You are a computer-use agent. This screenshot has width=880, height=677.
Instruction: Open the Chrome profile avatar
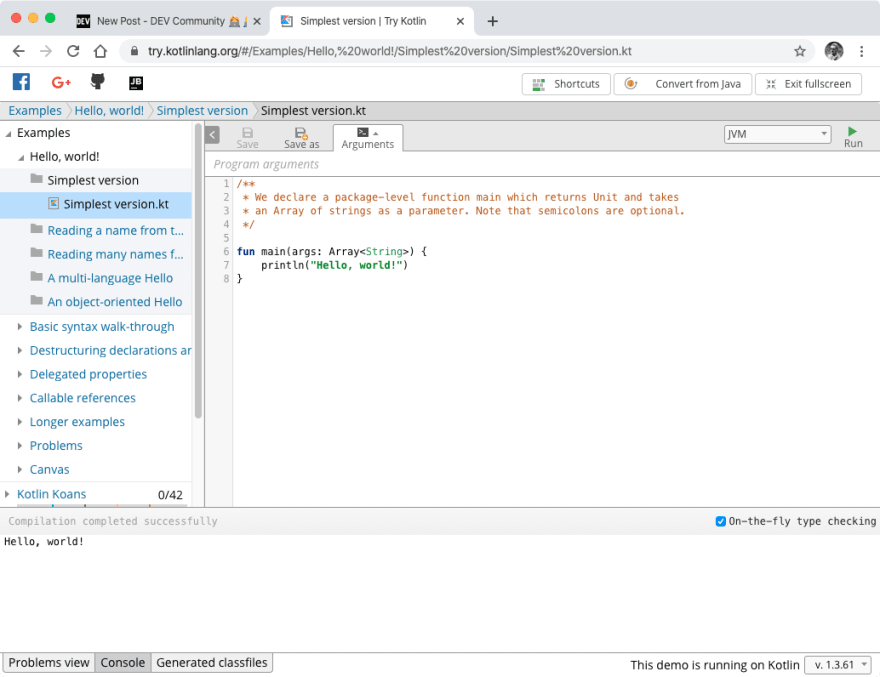(833, 51)
